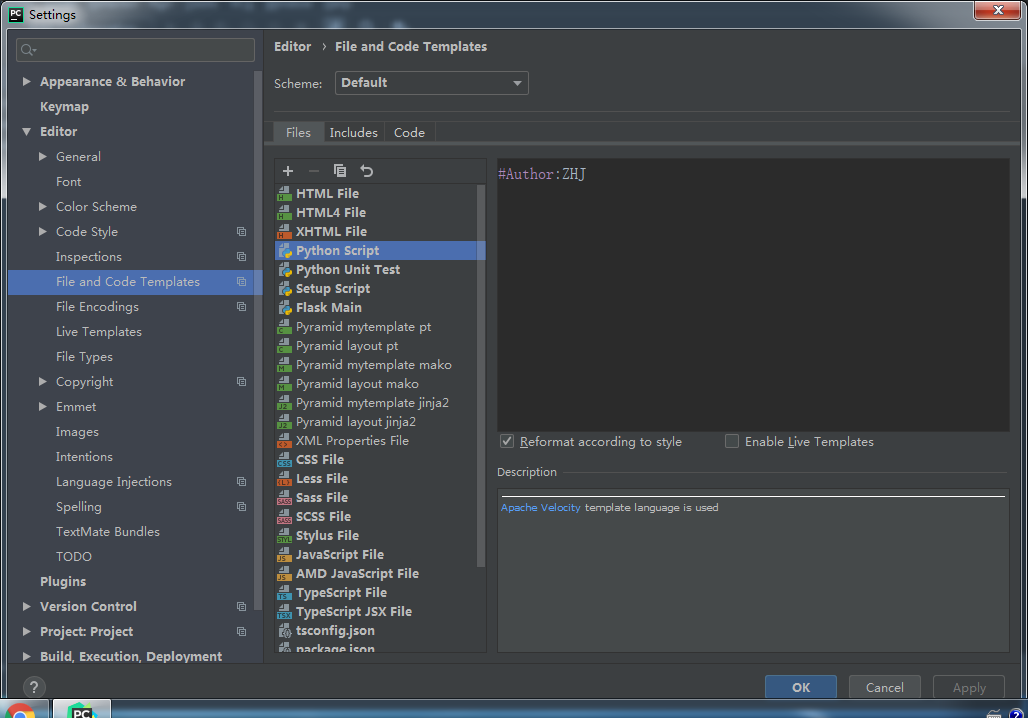Expand Version Control section
Screen dimensions: 1028x718
point(26,607)
